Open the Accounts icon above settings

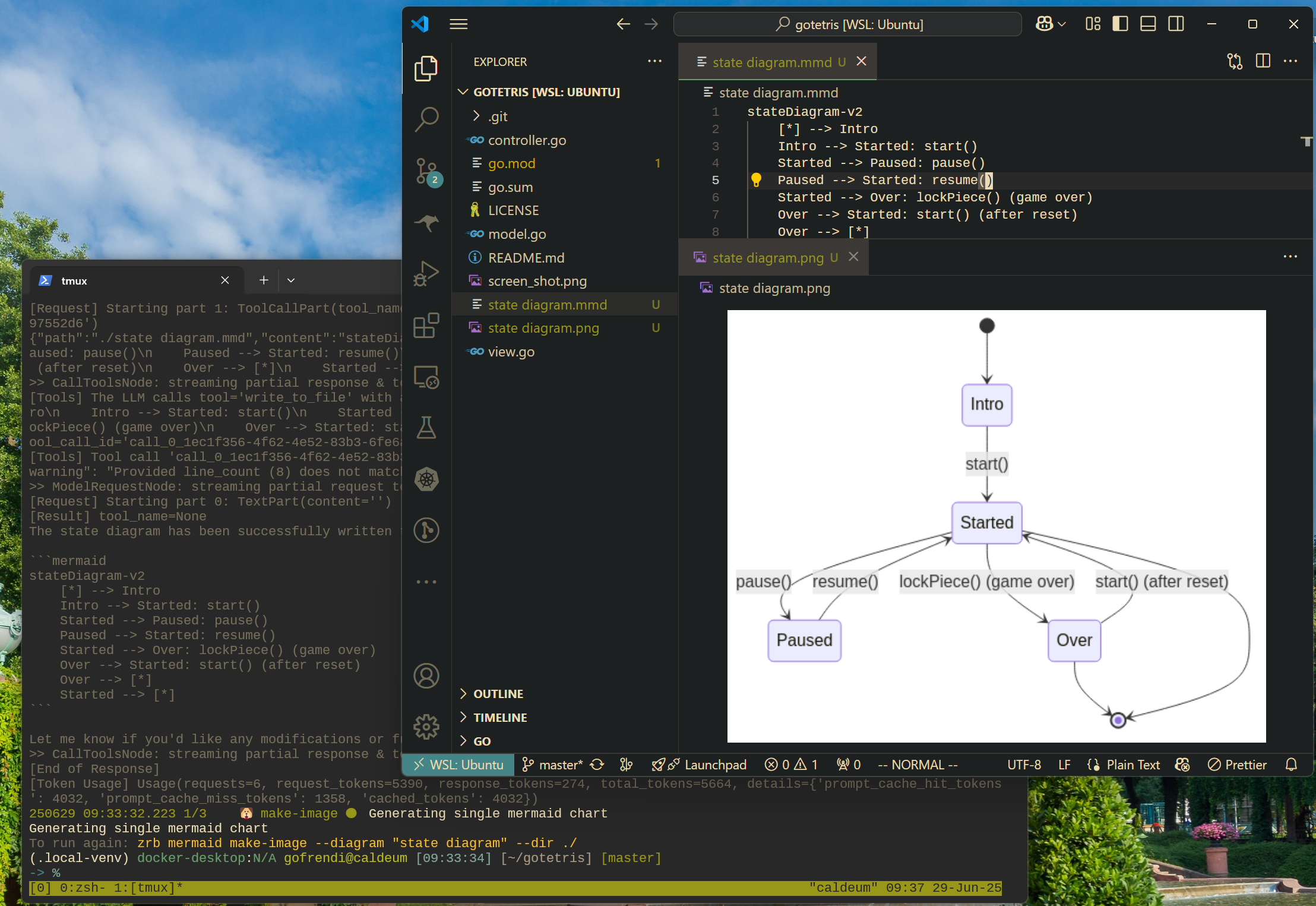point(426,675)
